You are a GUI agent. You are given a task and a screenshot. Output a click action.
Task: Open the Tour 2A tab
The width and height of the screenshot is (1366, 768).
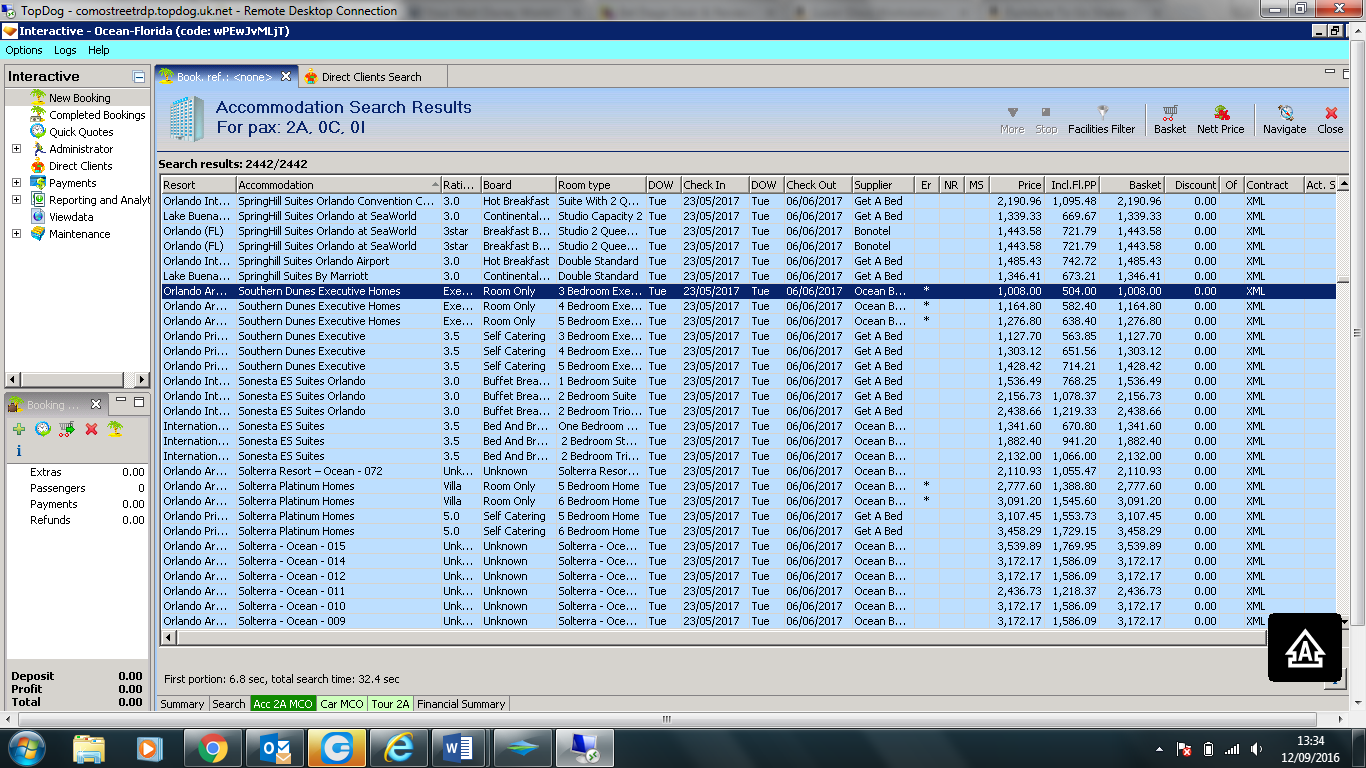[x=390, y=704]
